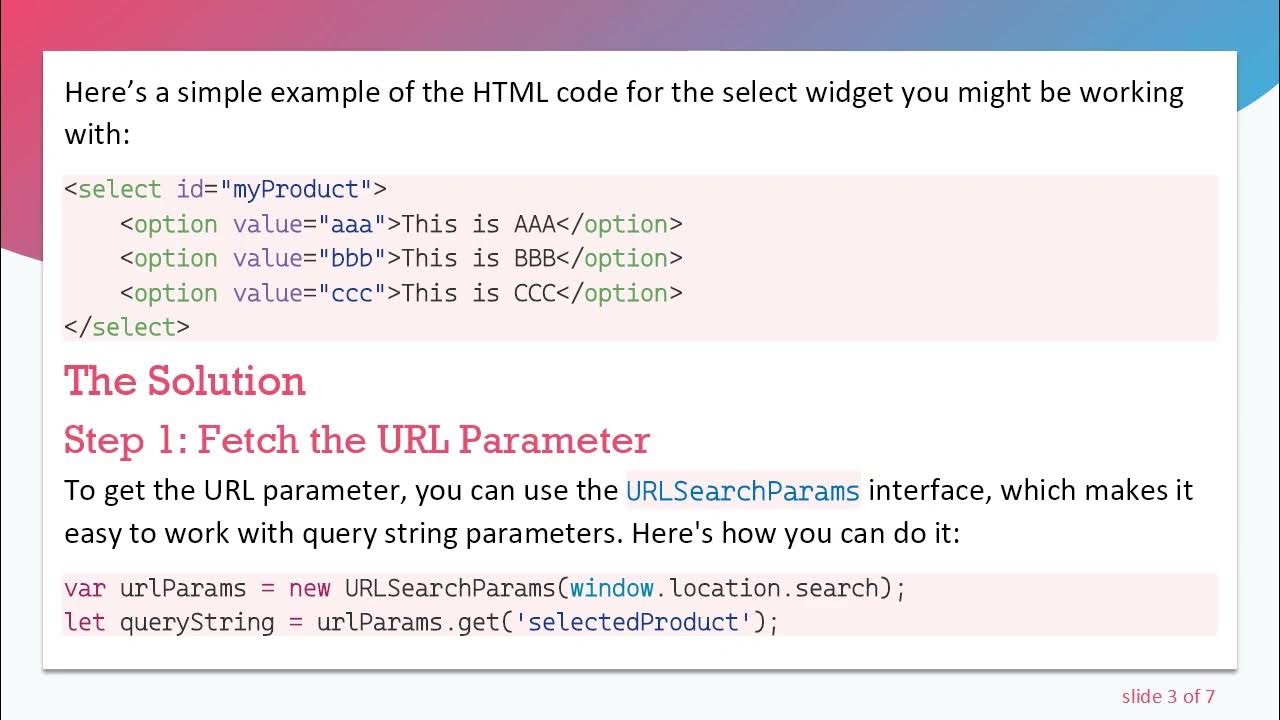1280x720 pixels.
Task: Click the 'selectedProduct' string in code
Action: click(x=633, y=622)
